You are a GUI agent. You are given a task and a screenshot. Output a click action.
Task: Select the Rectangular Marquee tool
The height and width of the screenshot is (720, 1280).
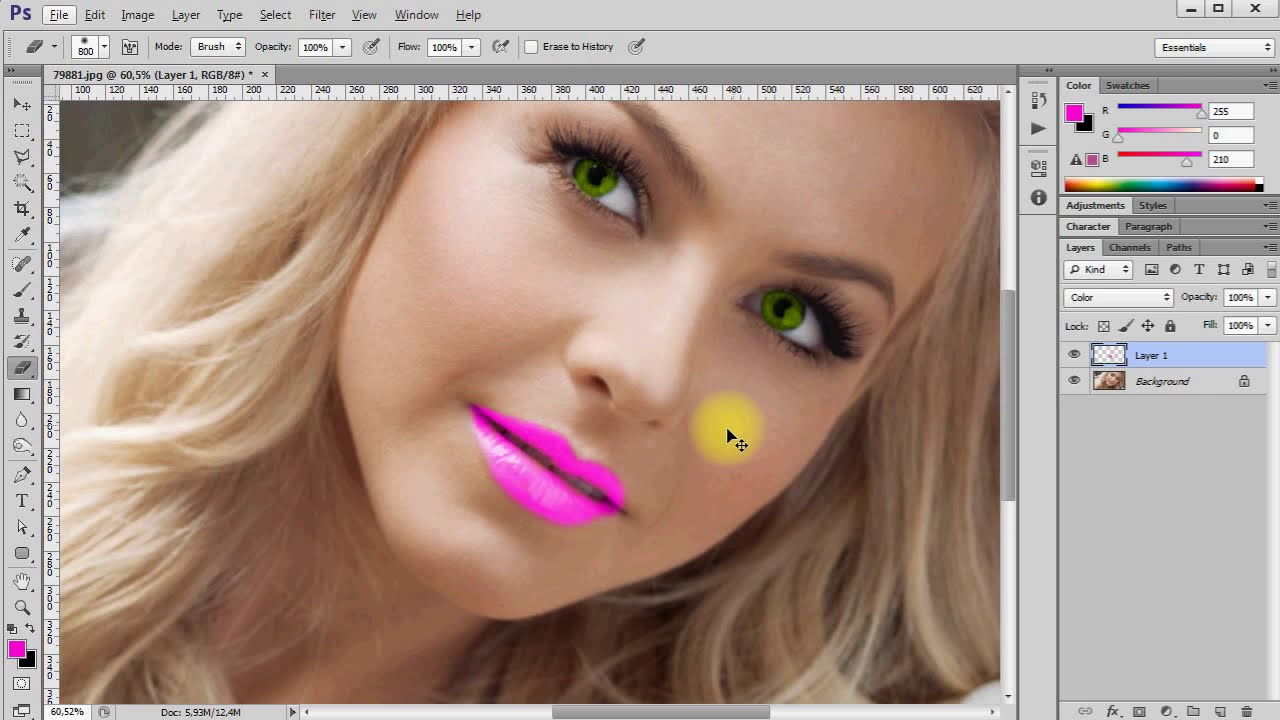[x=22, y=131]
